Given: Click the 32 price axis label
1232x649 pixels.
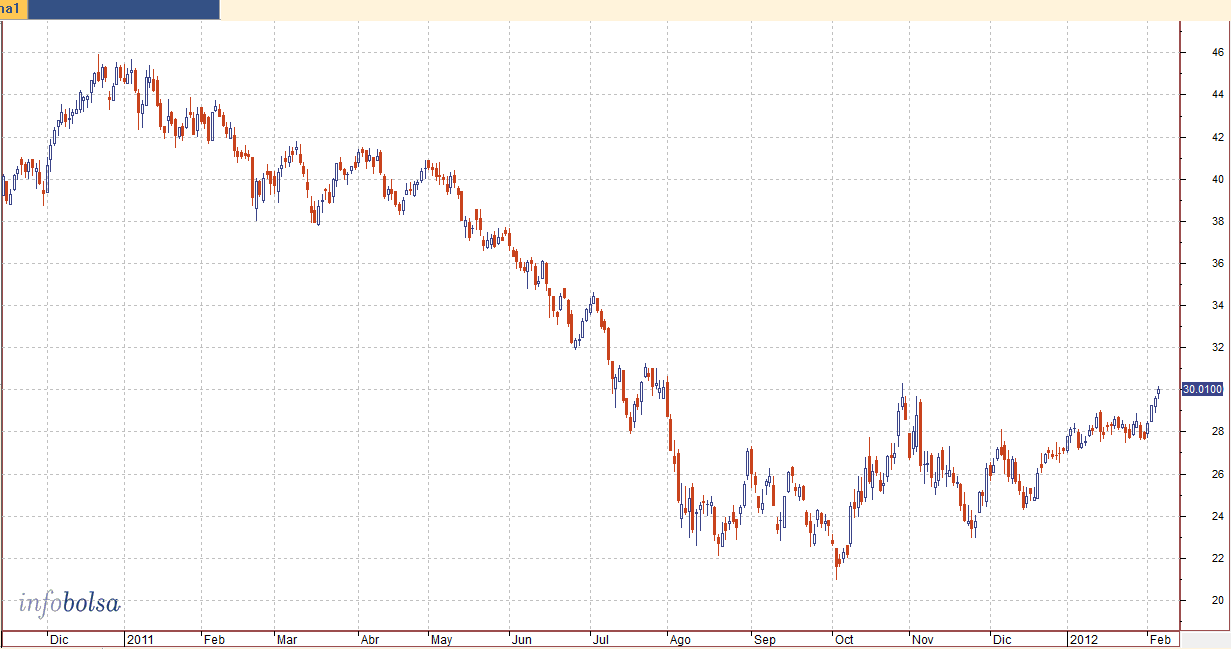Looking at the screenshot, I should coord(1219,348).
